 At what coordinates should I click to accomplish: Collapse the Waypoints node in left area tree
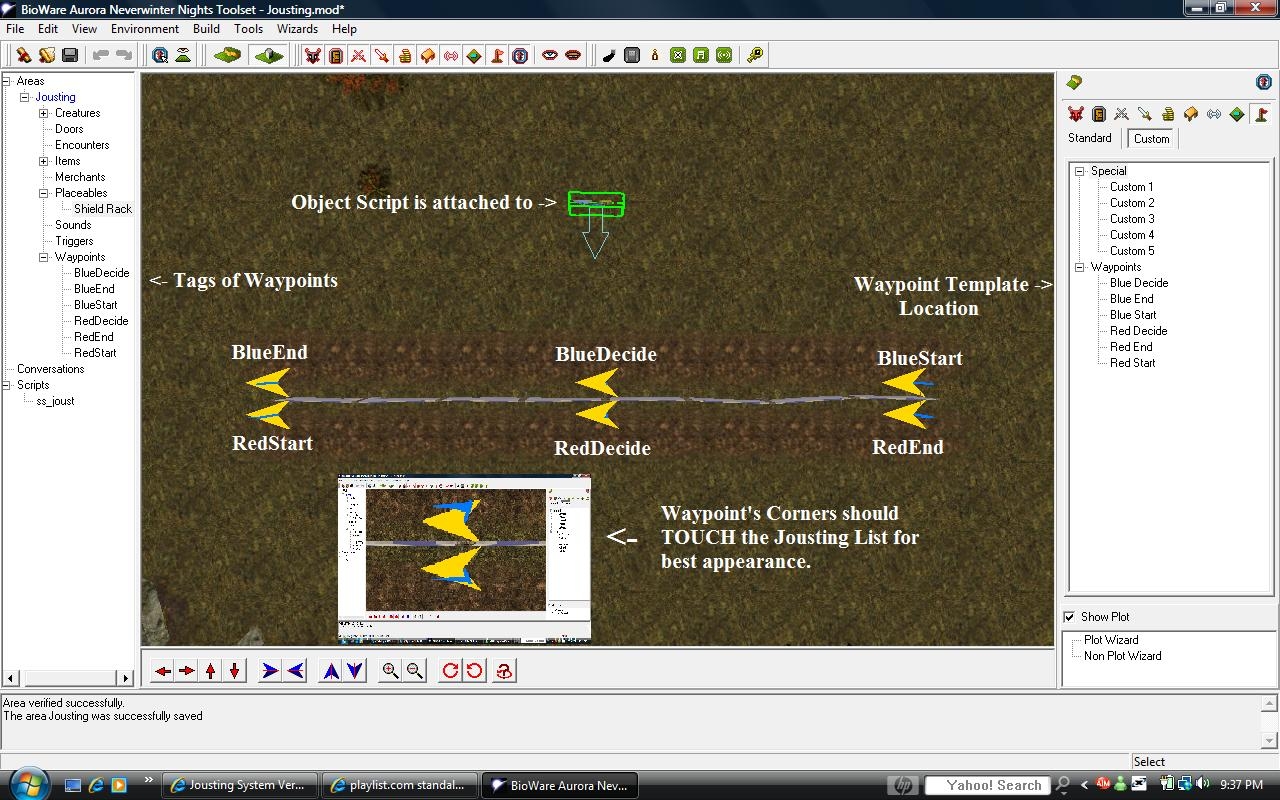coord(44,257)
